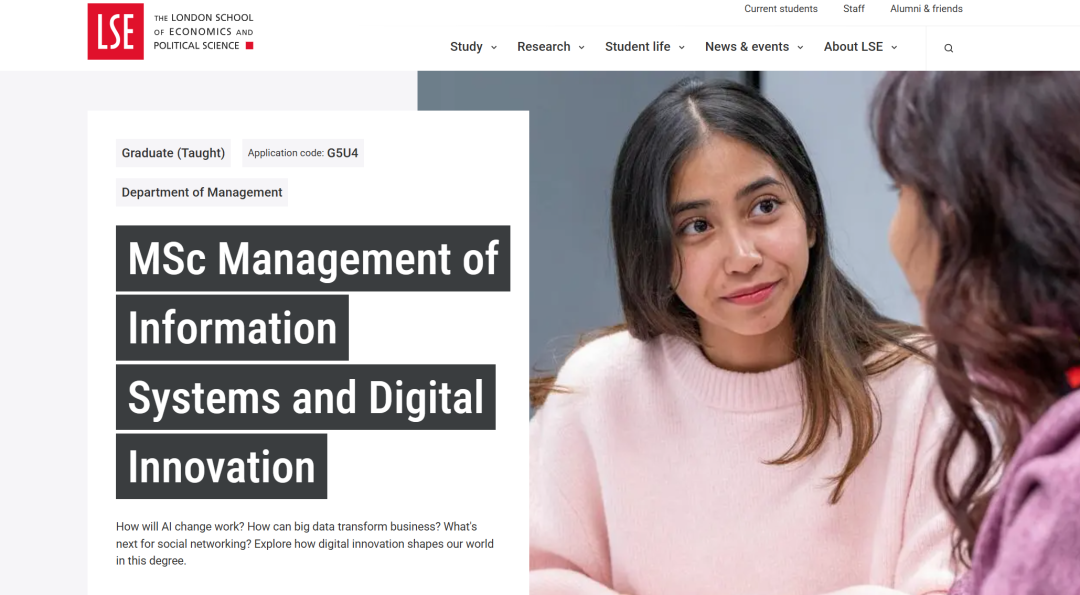Viewport: 1080px width, 595px height.
Task: Go to Current students link
Action: pyautogui.click(x=780, y=9)
